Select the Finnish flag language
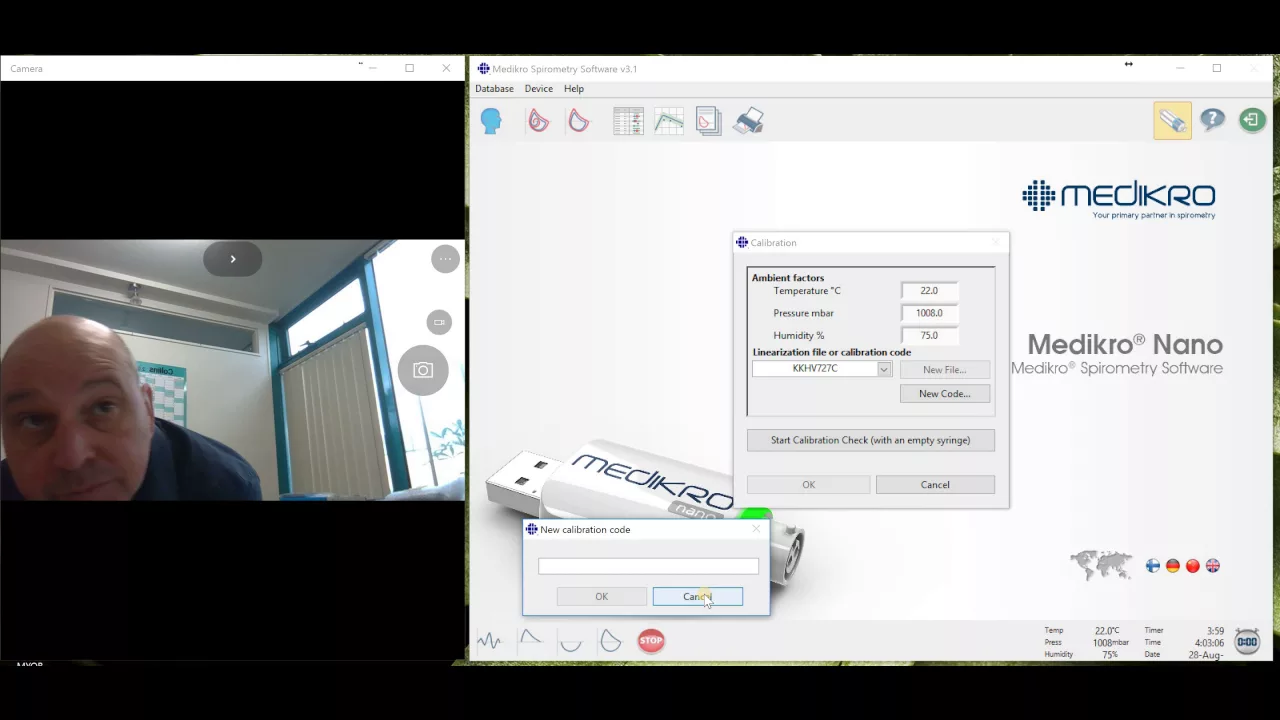1280x720 pixels. tap(1153, 566)
